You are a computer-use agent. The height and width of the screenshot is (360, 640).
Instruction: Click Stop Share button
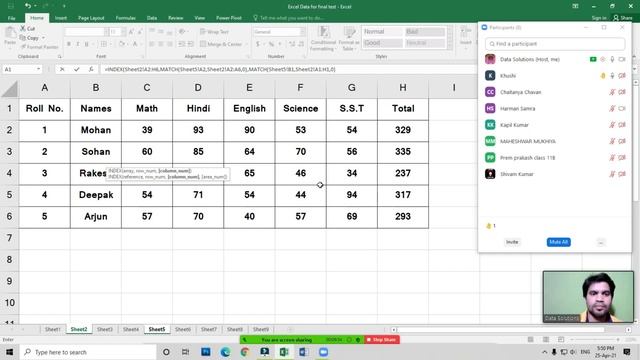point(382,340)
